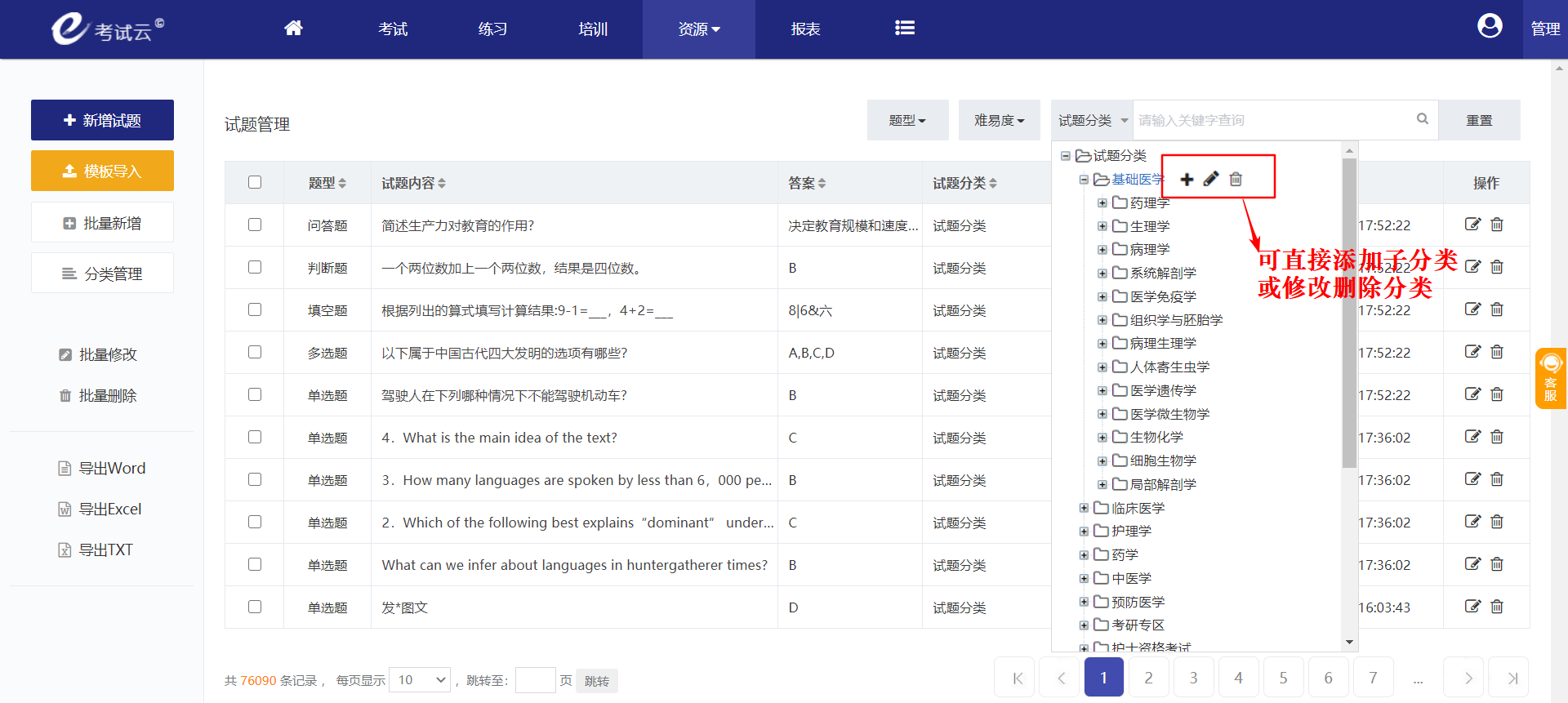
Task: Expand the 护理学 tree node
Action: click(1084, 532)
